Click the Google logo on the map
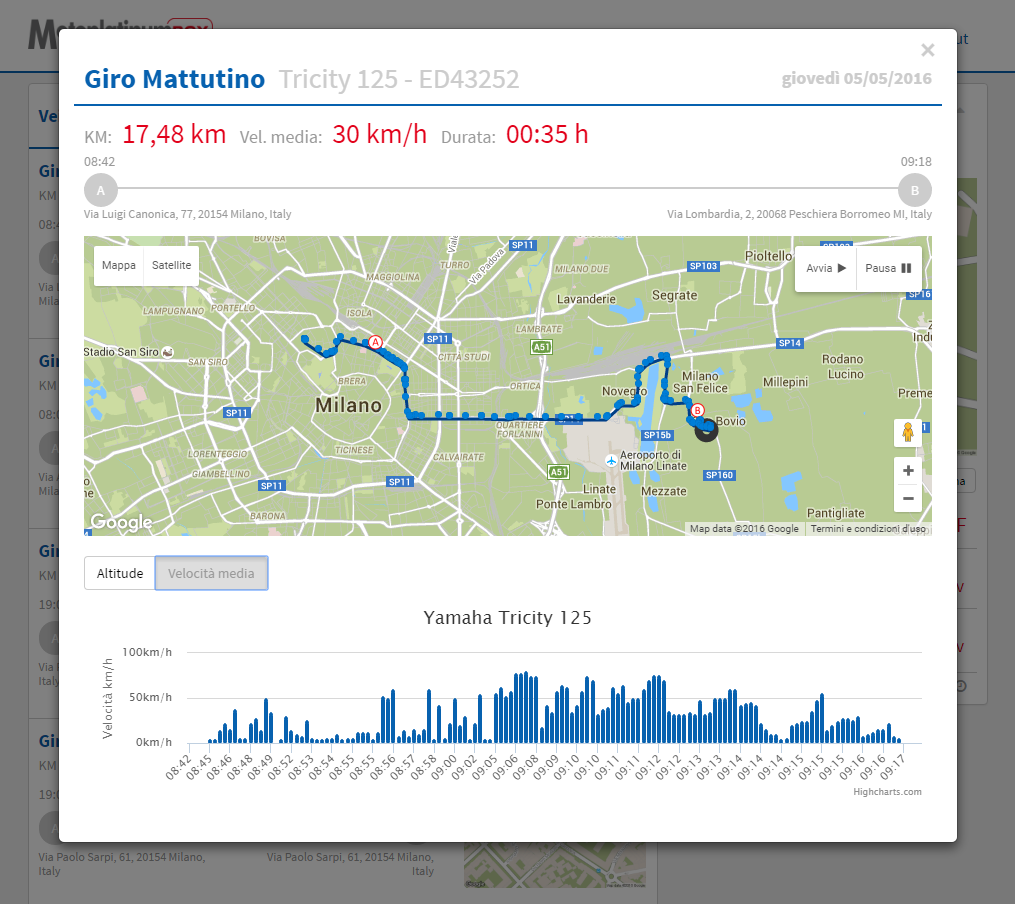This screenshot has height=904, width=1015. (x=121, y=522)
